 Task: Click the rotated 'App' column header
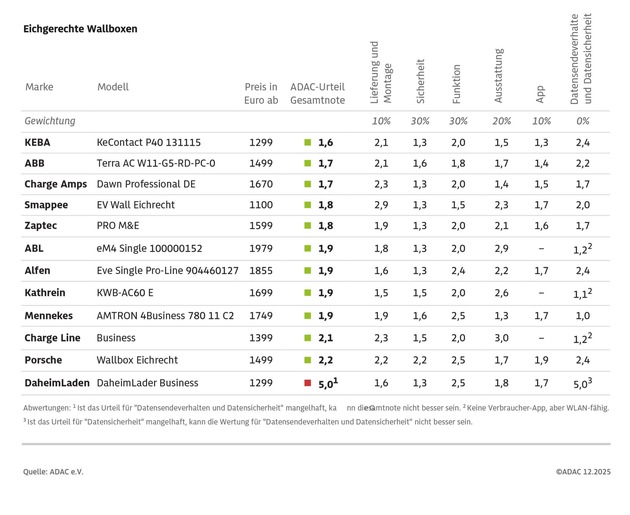540,94
